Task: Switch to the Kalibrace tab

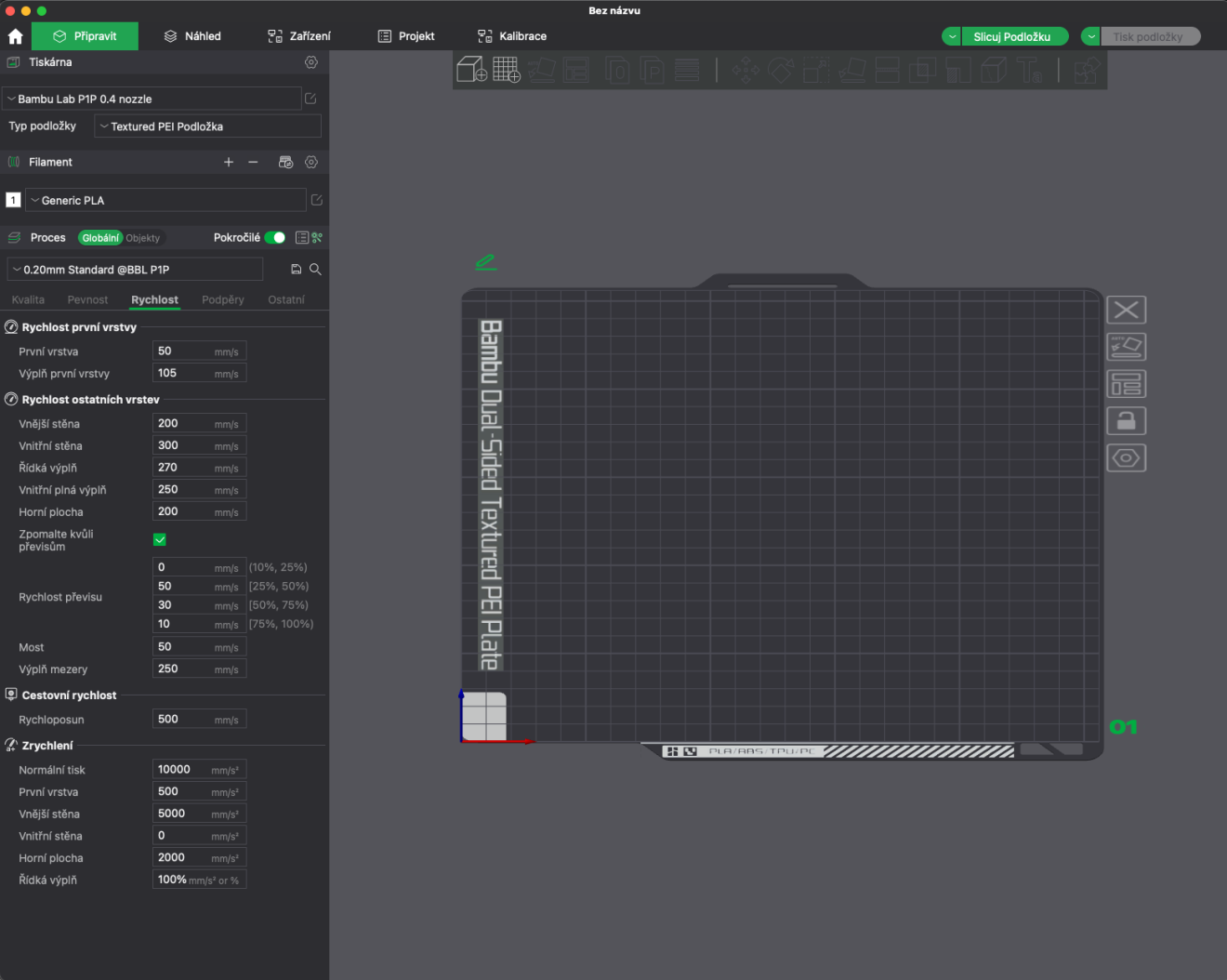Action: [x=512, y=36]
